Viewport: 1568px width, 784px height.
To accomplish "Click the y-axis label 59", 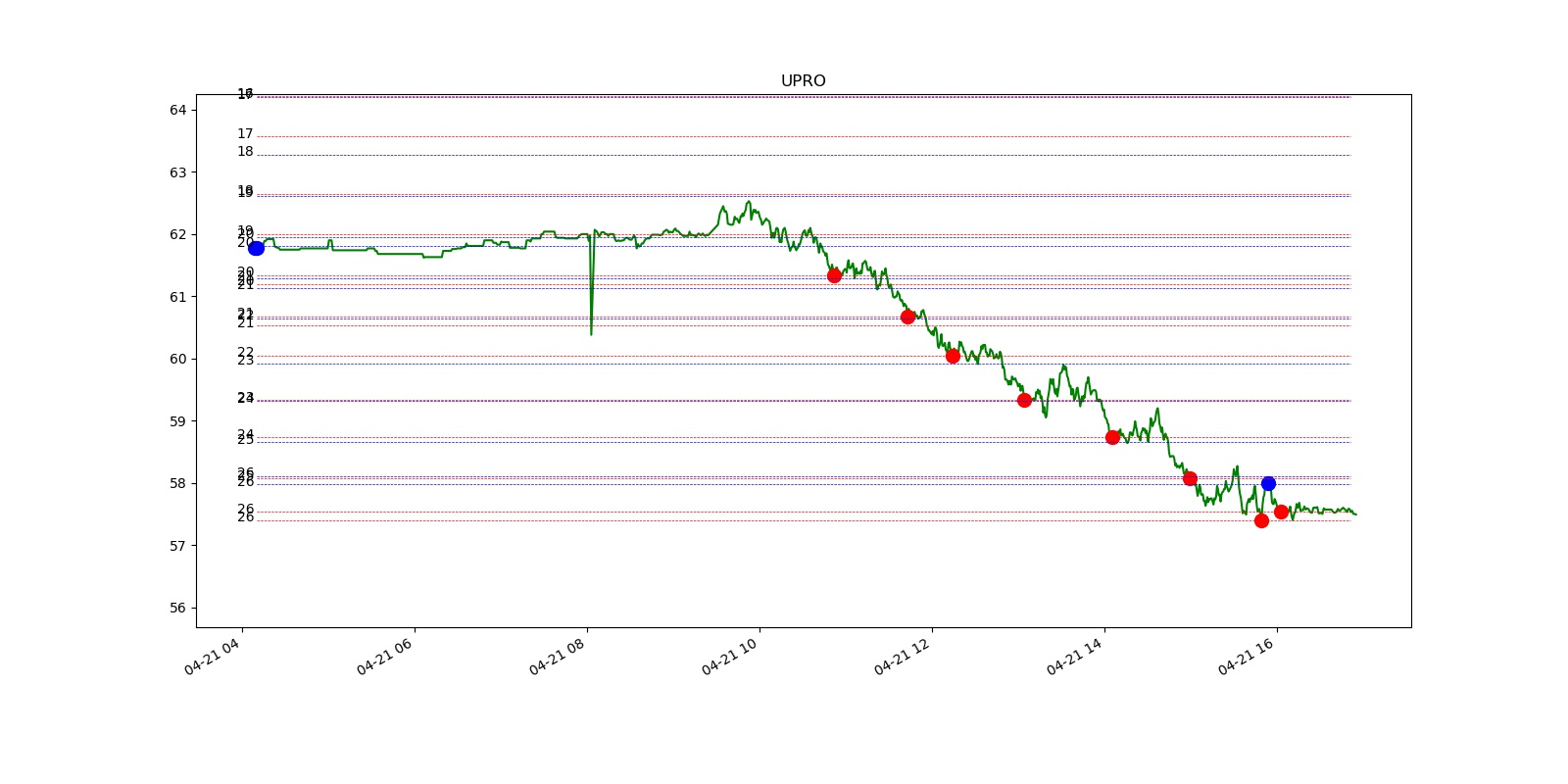I will (177, 421).
